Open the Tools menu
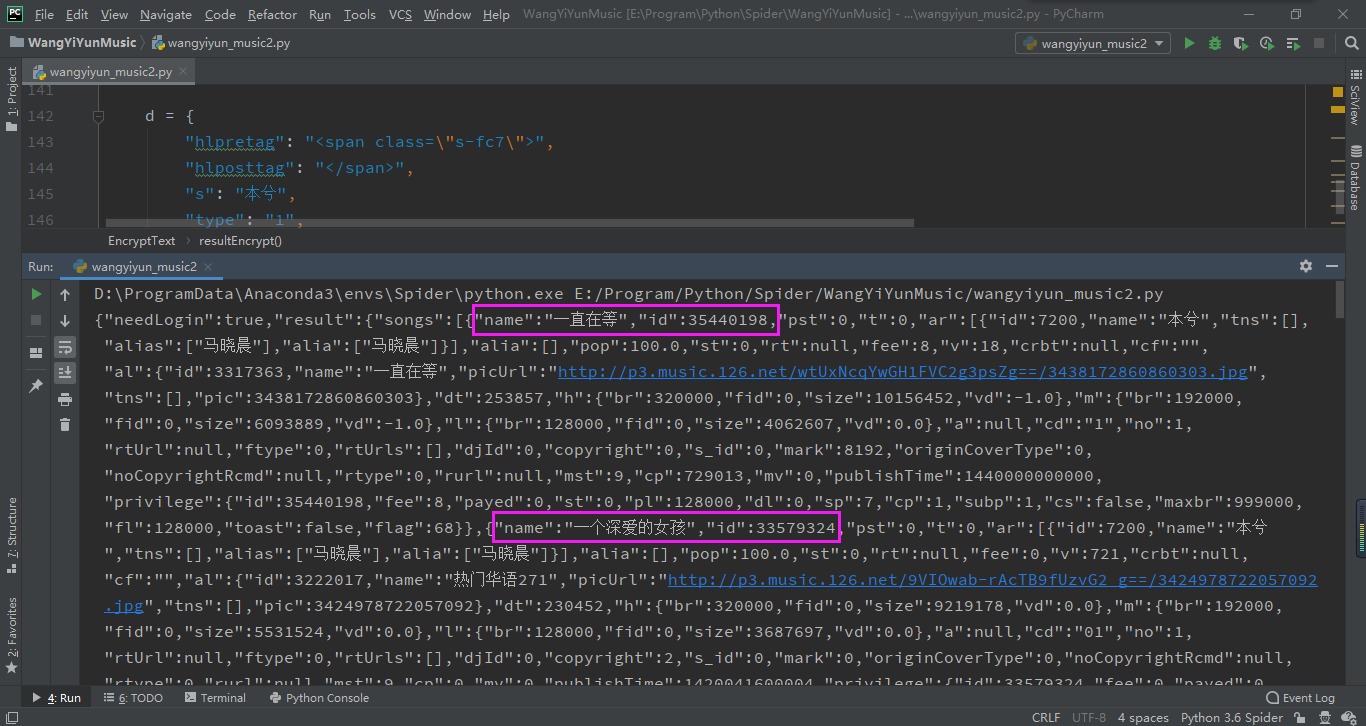Image resolution: width=1366 pixels, height=726 pixels. coord(359,14)
